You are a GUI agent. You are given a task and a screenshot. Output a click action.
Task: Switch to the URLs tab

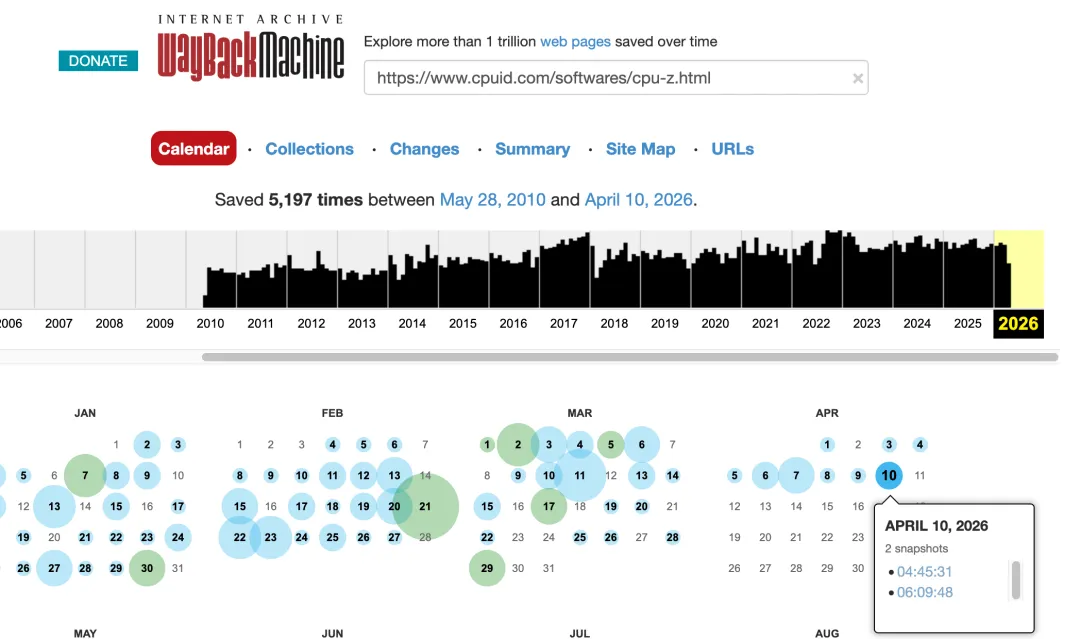pyautogui.click(x=733, y=149)
